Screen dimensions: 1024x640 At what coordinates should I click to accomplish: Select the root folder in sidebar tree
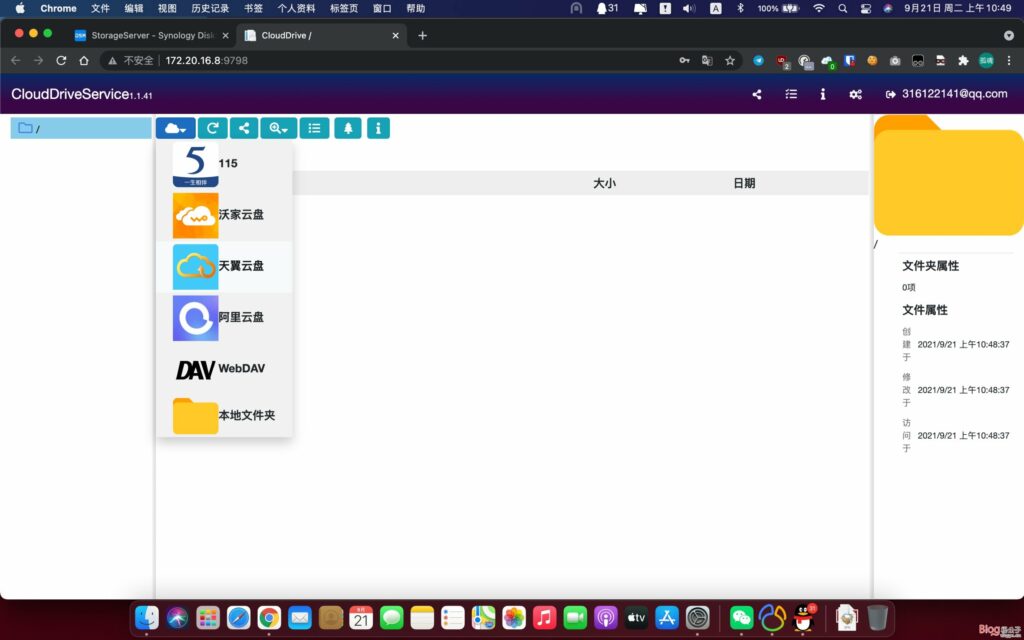coord(81,128)
